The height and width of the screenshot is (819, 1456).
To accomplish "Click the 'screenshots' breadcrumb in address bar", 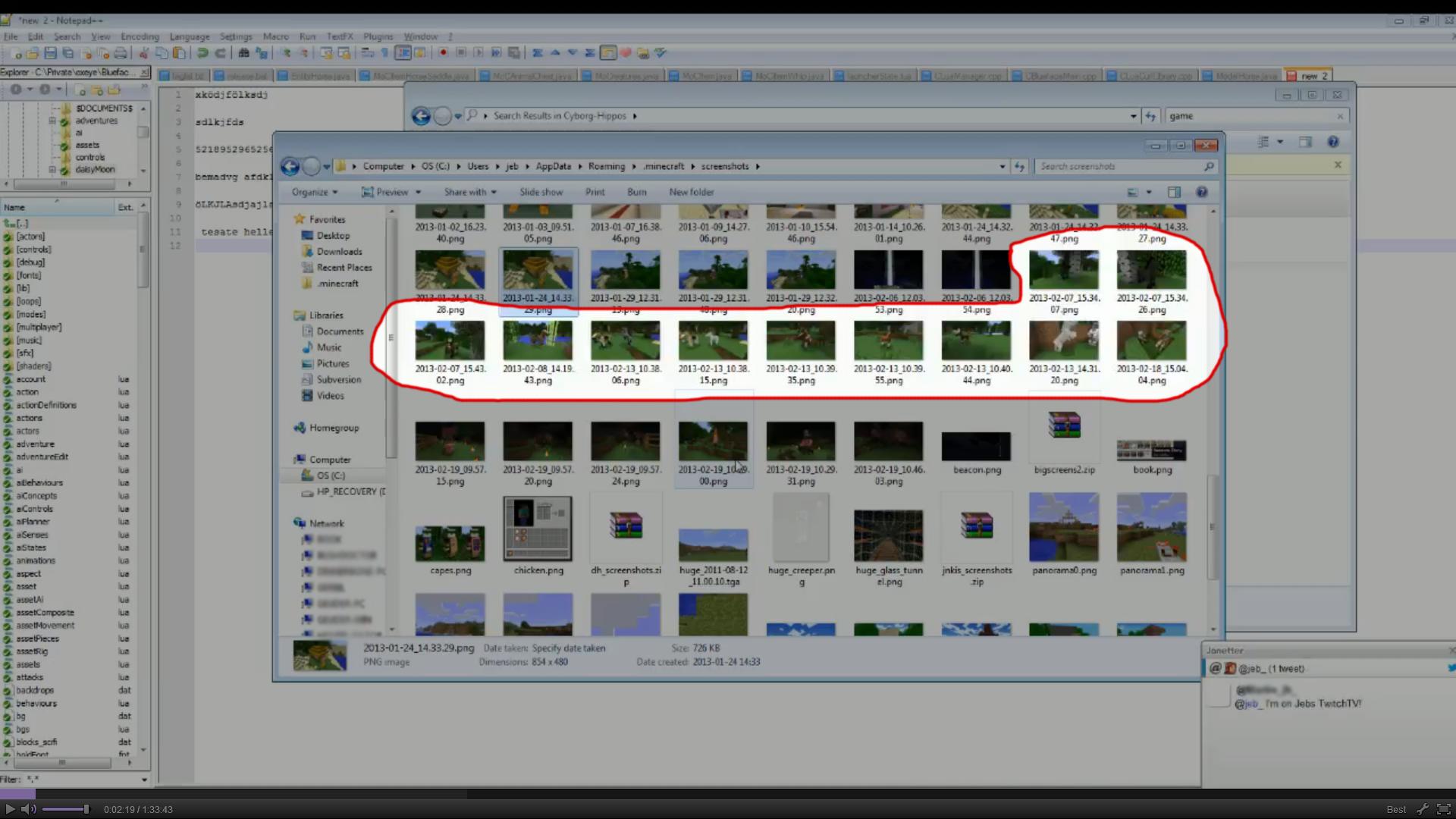I will point(725,166).
